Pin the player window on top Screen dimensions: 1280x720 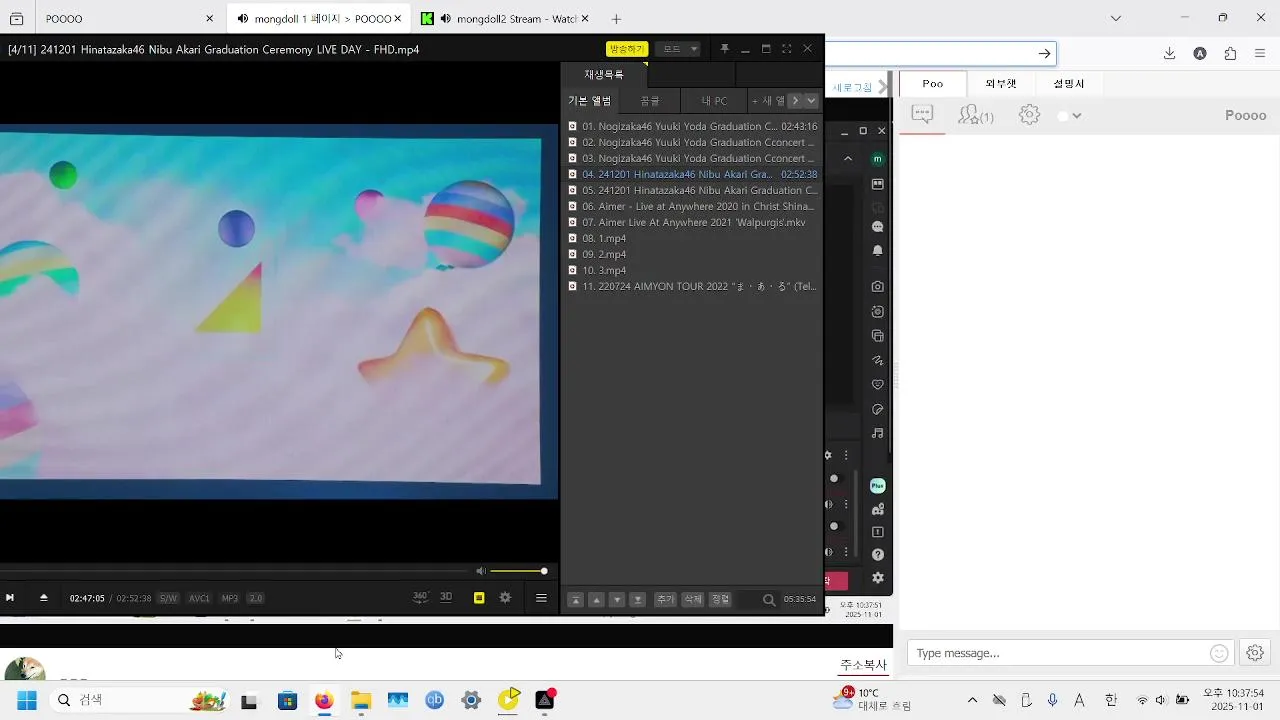point(725,49)
